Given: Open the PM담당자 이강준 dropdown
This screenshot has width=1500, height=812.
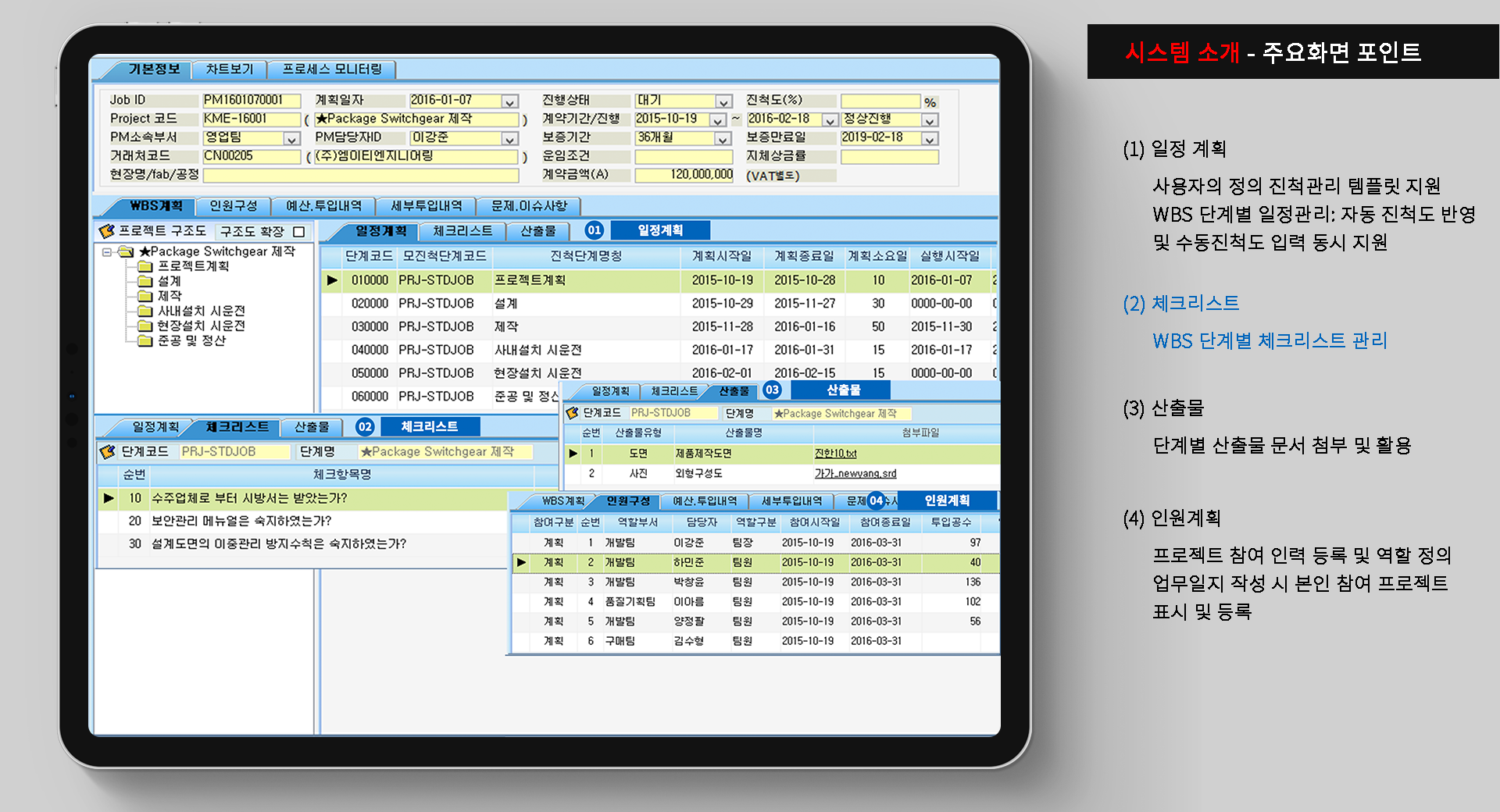Looking at the screenshot, I should click(510, 139).
